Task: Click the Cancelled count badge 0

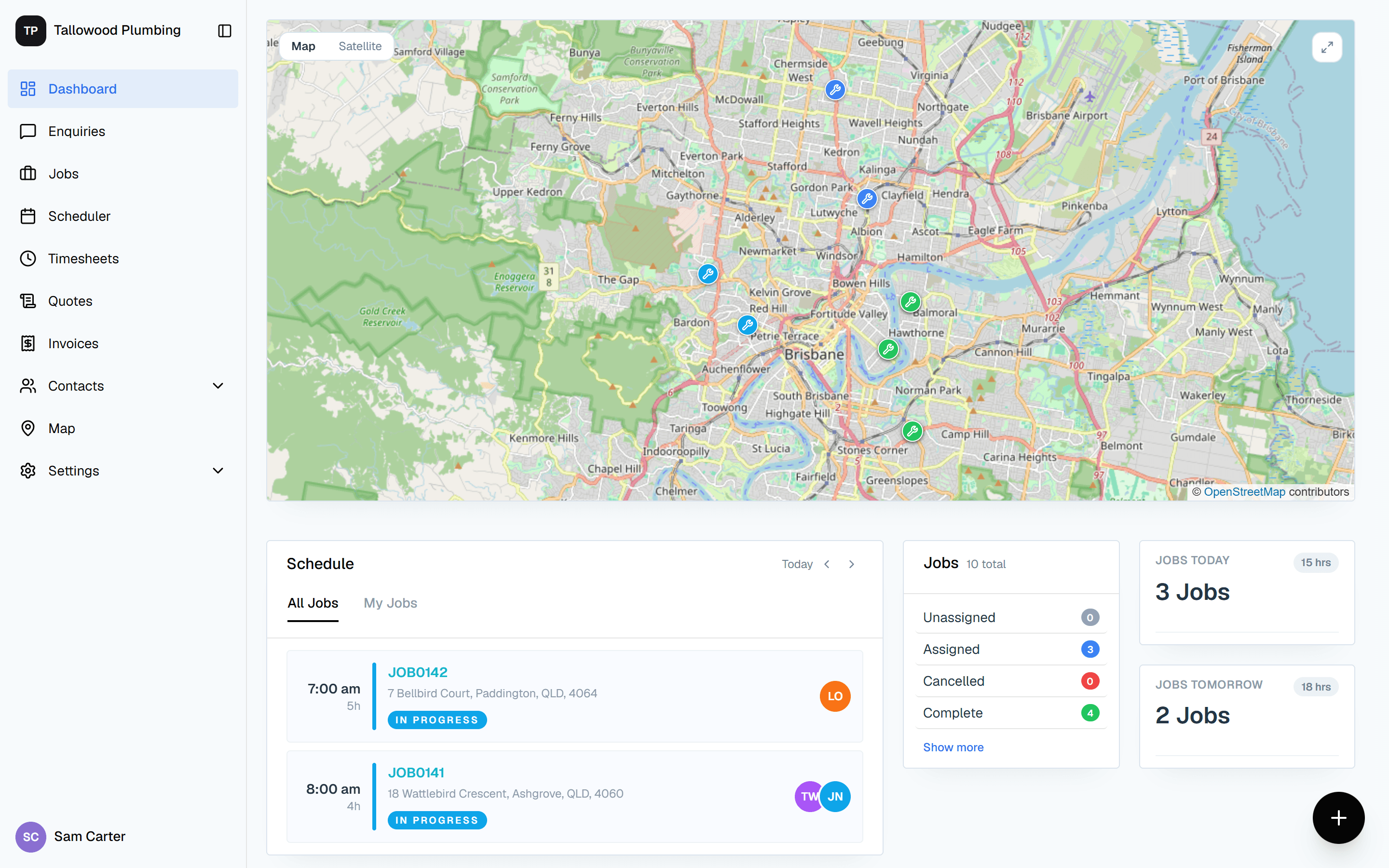Action: 1090,681
